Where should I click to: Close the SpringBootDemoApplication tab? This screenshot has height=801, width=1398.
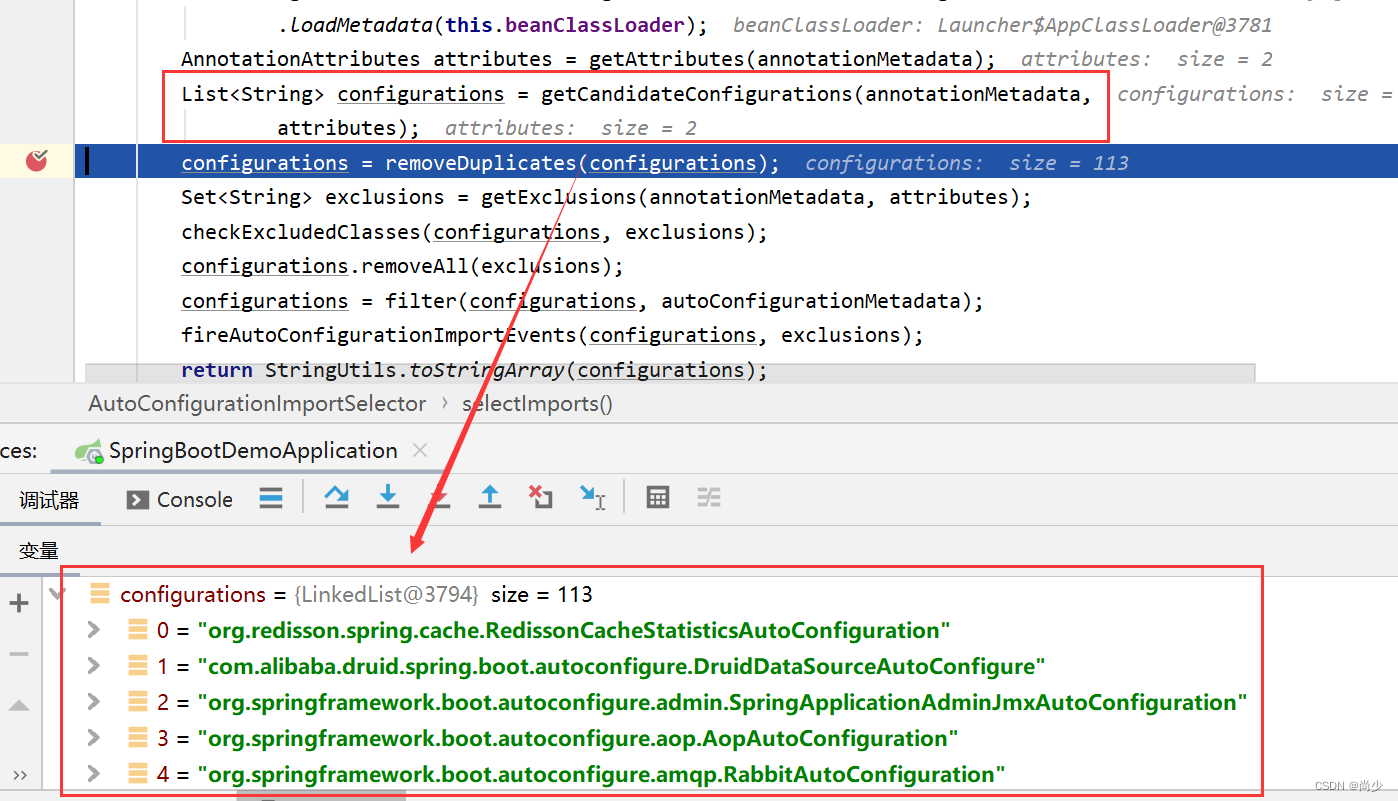pos(420,451)
